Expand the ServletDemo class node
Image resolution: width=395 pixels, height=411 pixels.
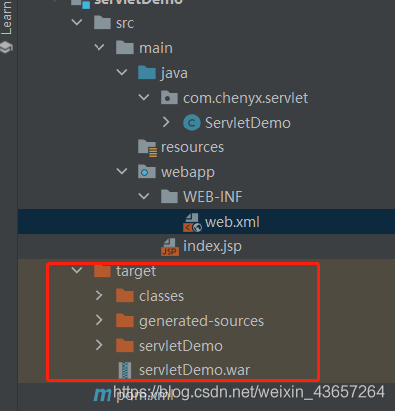click(x=166, y=122)
